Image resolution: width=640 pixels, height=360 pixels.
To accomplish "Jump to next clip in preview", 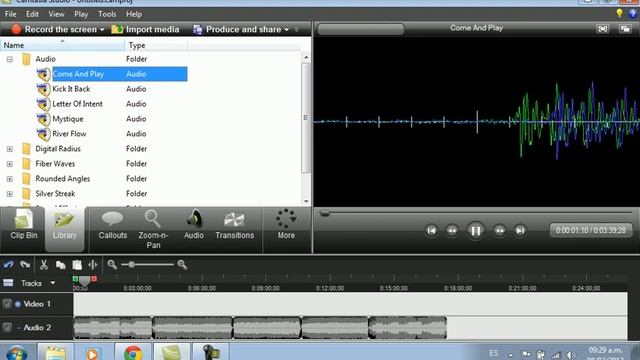I will (x=520, y=231).
